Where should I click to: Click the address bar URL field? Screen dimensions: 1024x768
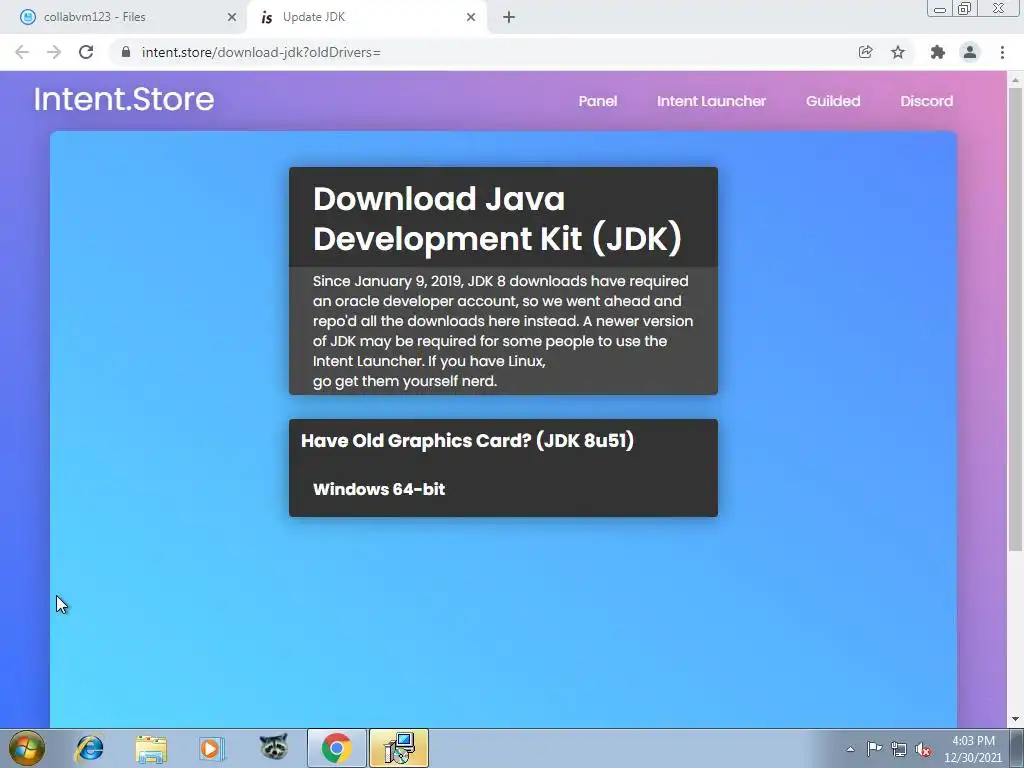(483, 52)
